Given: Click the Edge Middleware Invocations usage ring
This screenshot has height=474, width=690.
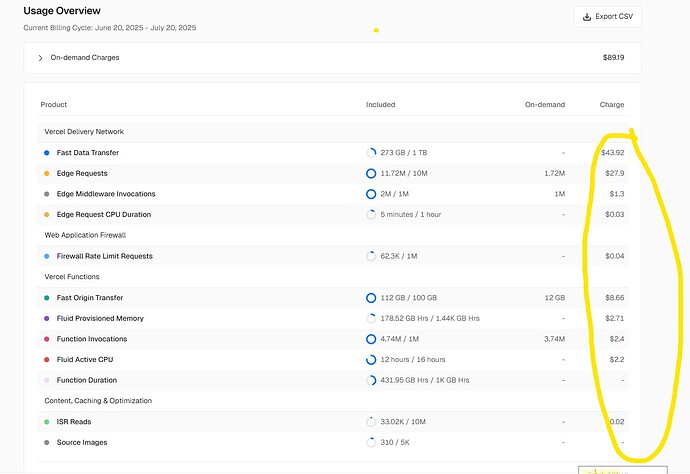Looking at the screenshot, I should coord(371,194).
